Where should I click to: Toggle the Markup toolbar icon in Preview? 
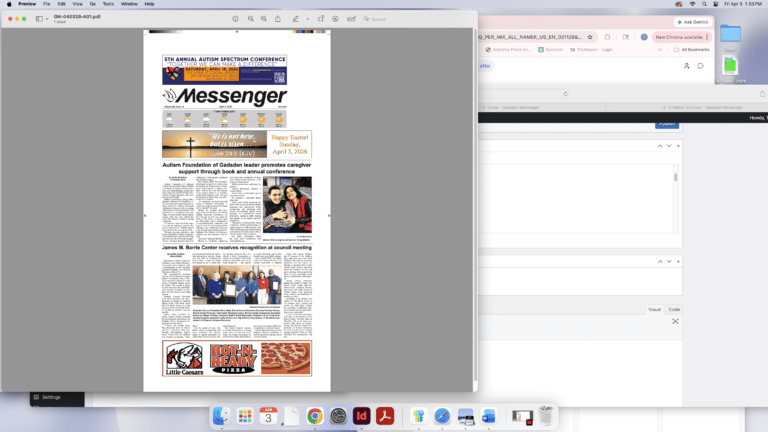tap(335, 19)
